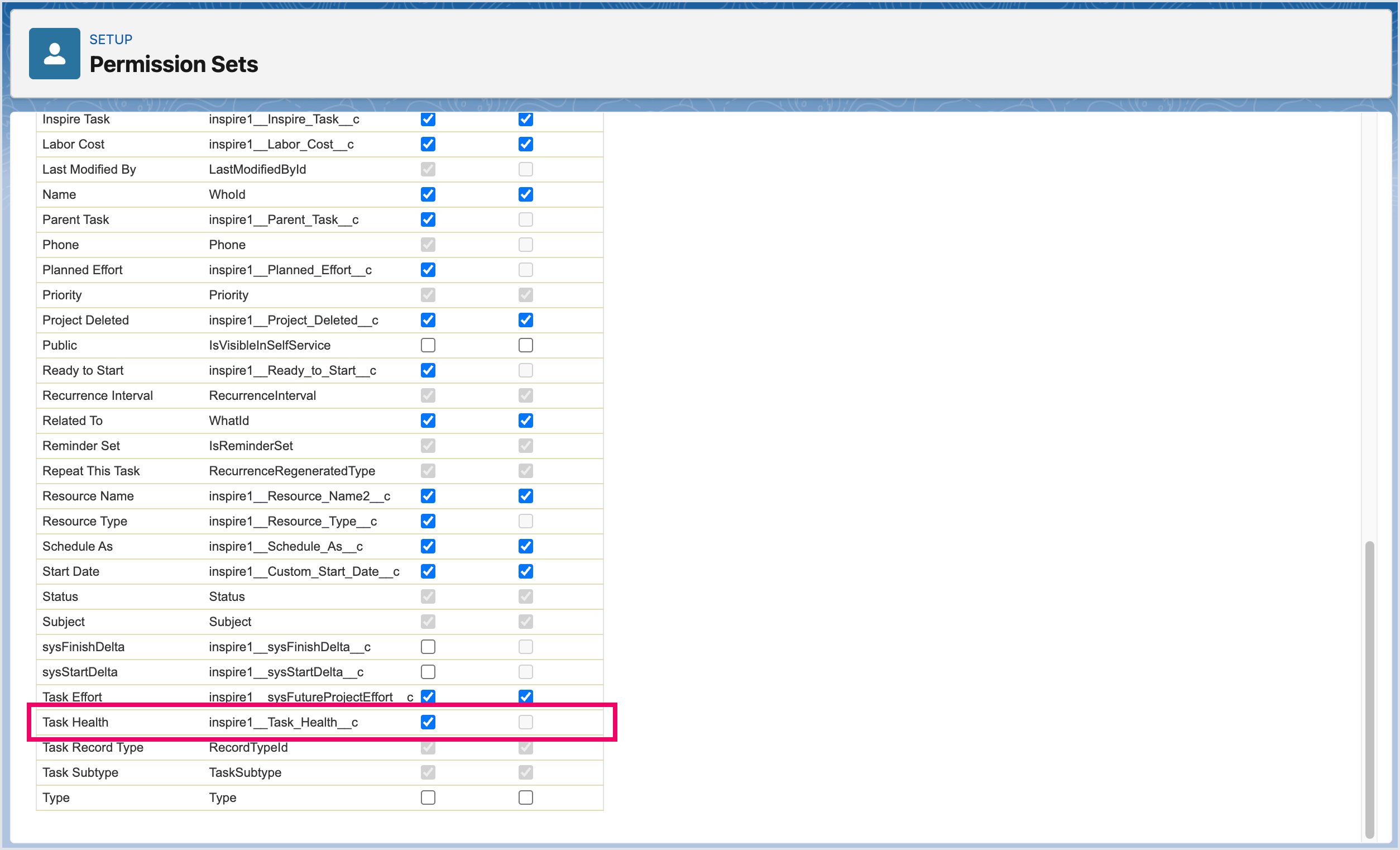Uncheck Start Date edit access checkbox
The image size is (1400, 850).
pos(526,571)
